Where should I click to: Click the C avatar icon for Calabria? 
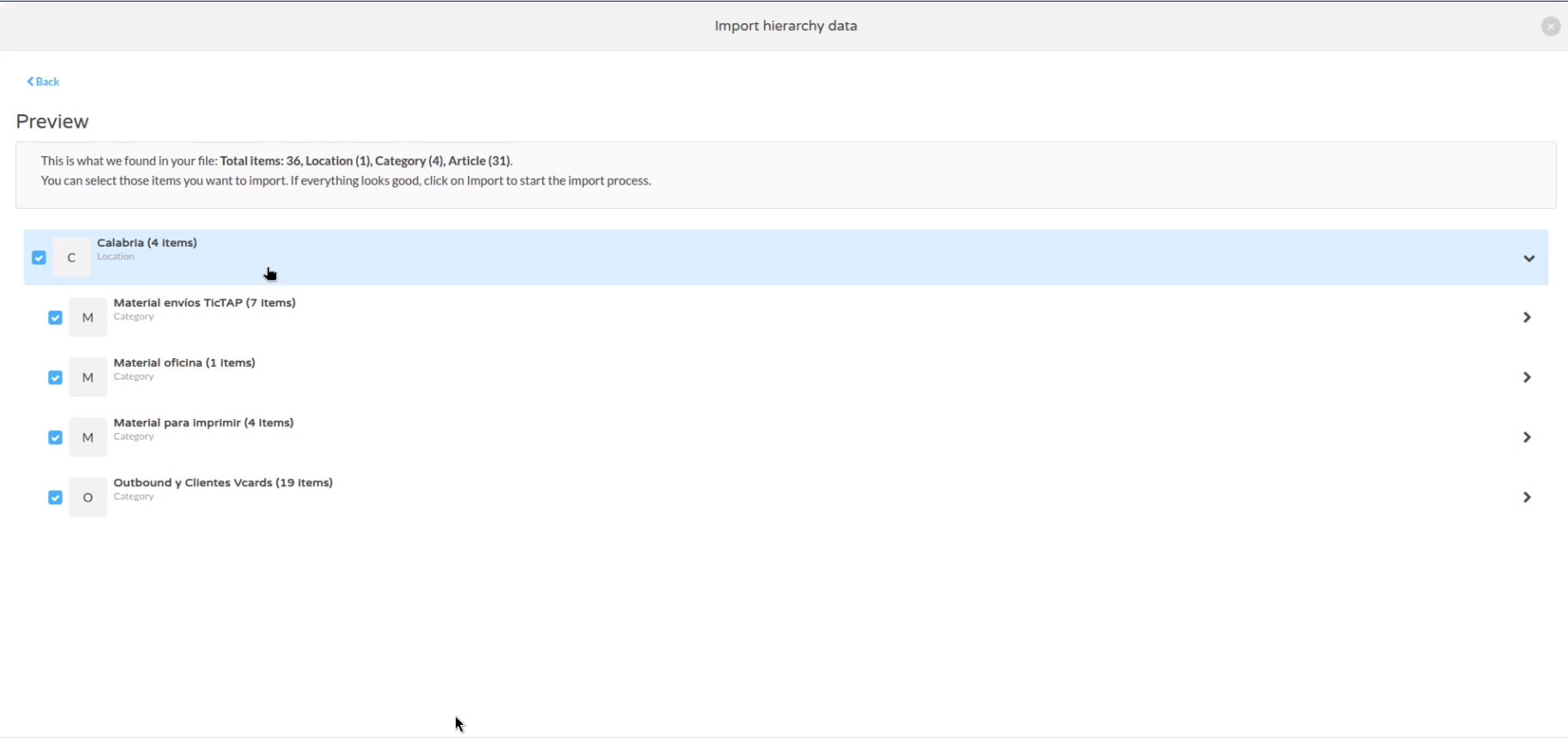[x=71, y=258]
